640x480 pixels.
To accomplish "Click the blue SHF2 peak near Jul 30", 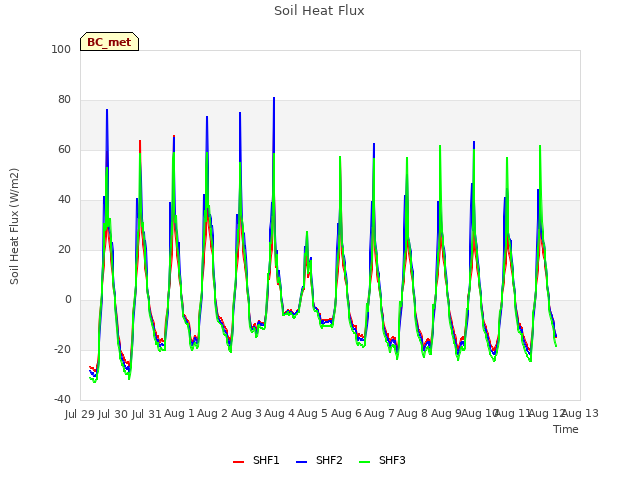I will coord(107,110).
